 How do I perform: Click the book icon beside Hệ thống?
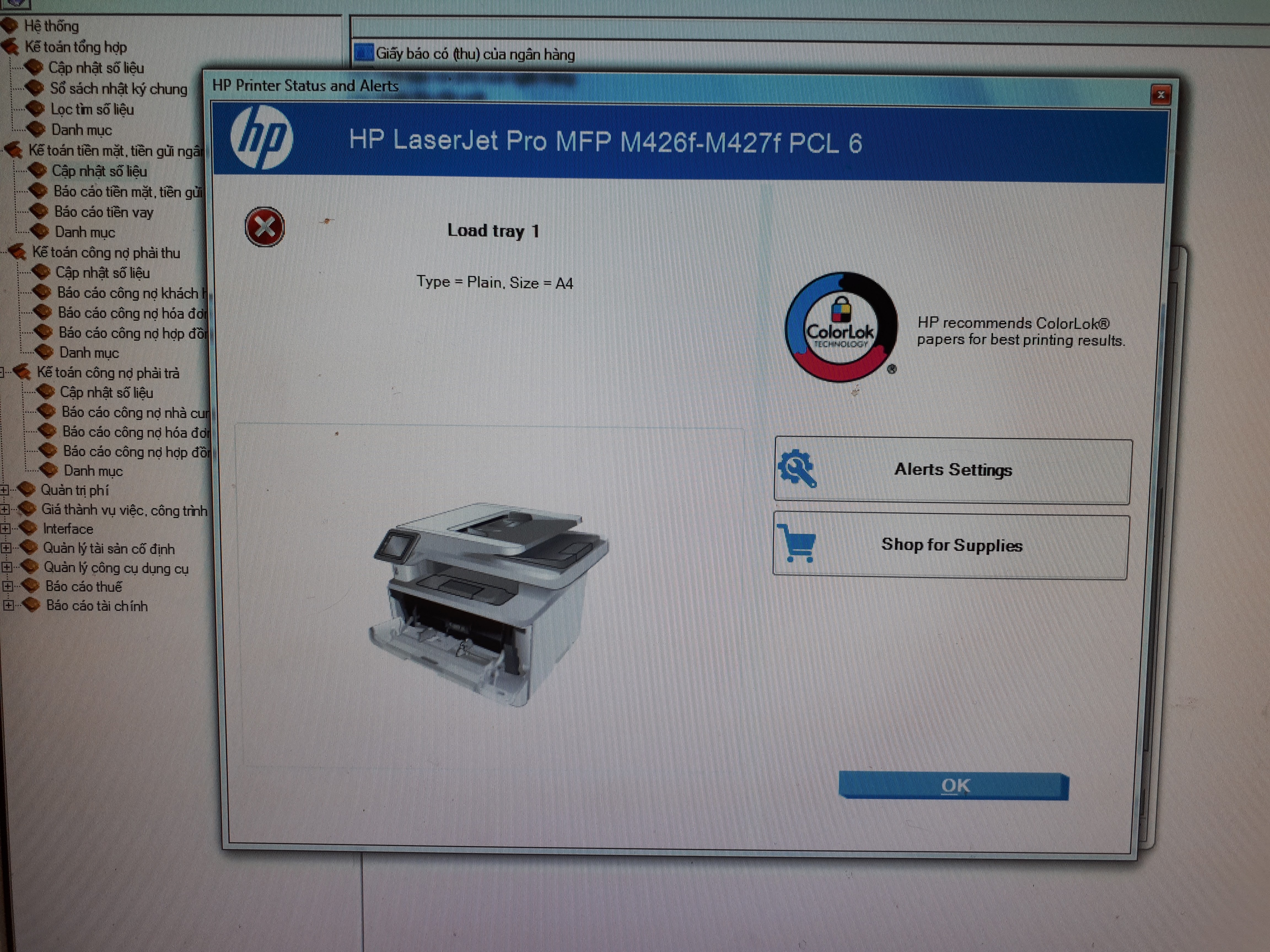pyautogui.click(x=9, y=26)
